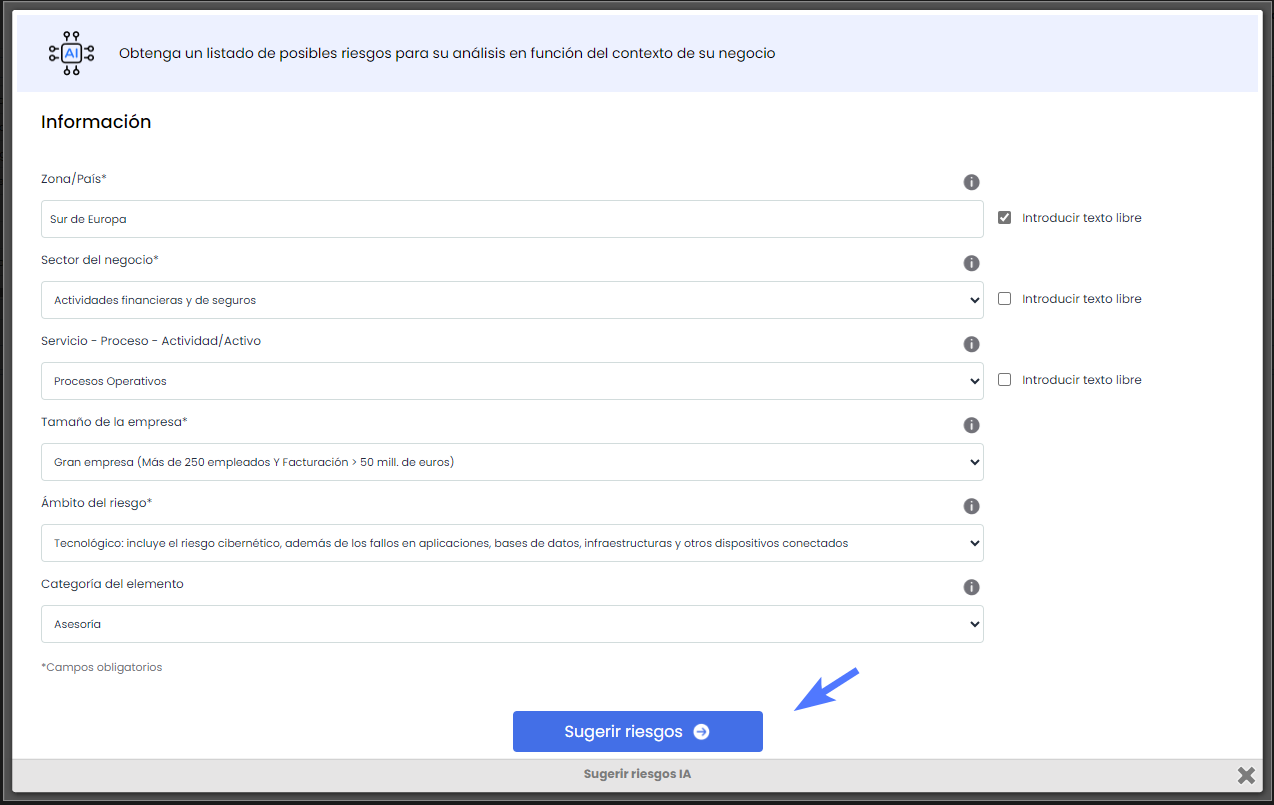
Task: Click the banner description text about riesgos
Action: [x=447, y=54]
